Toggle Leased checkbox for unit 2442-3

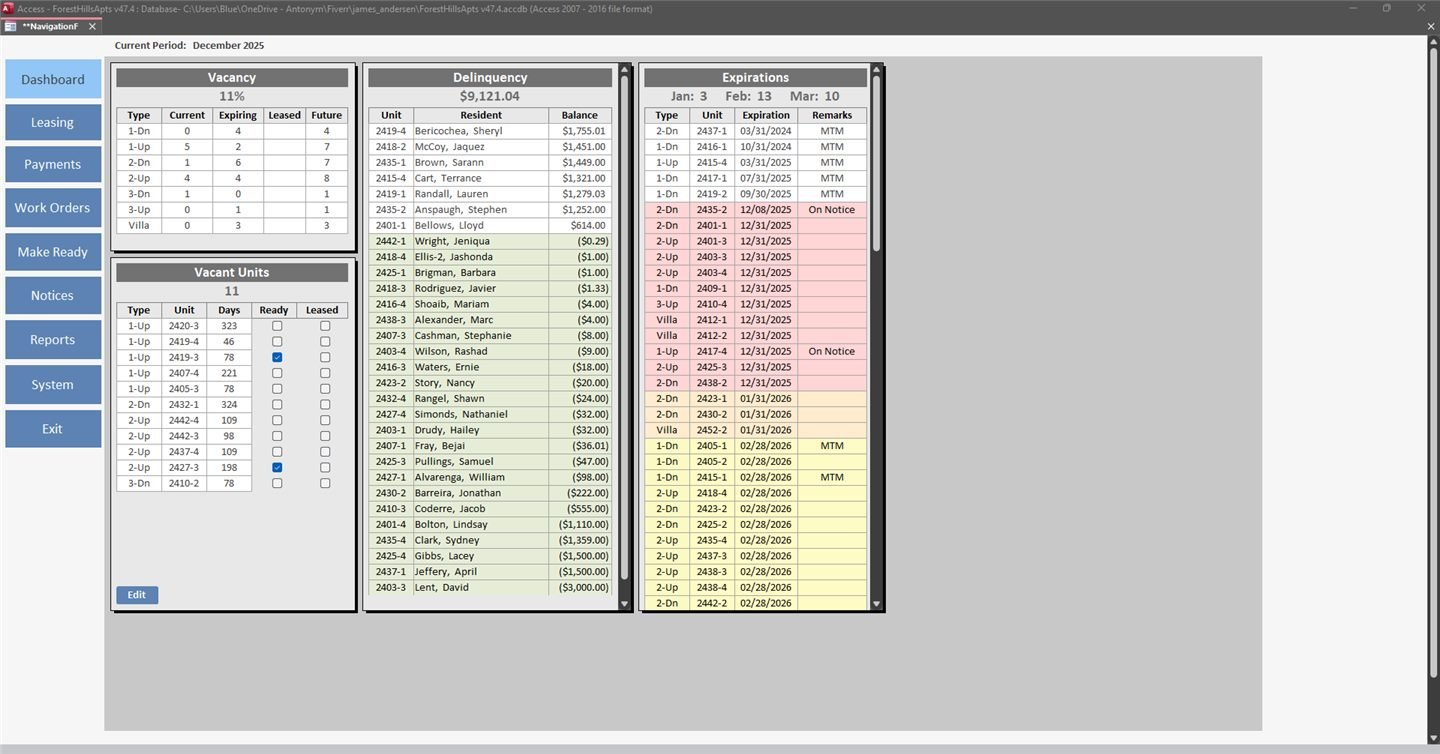click(x=325, y=436)
